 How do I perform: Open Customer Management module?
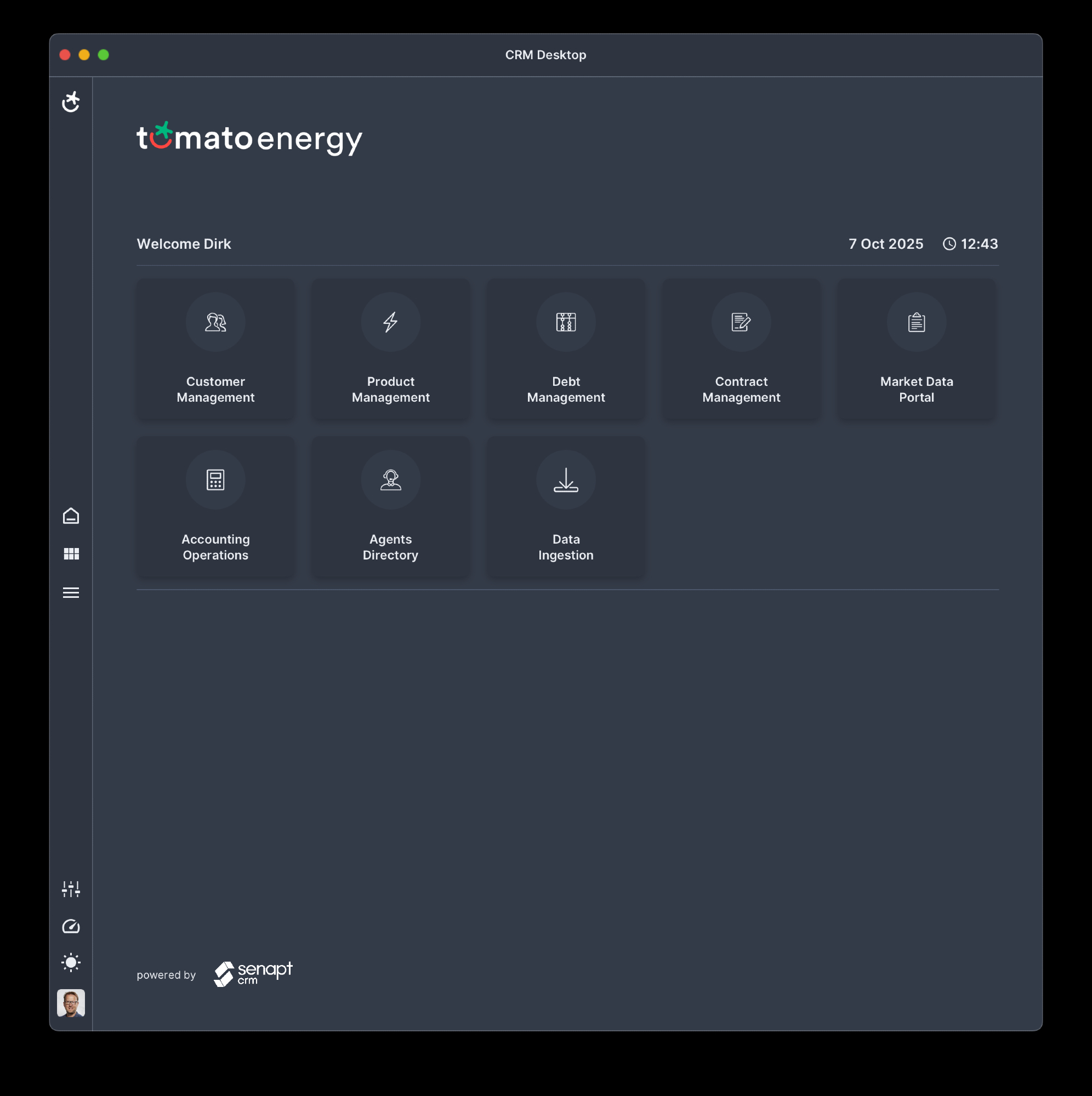tap(215, 349)
